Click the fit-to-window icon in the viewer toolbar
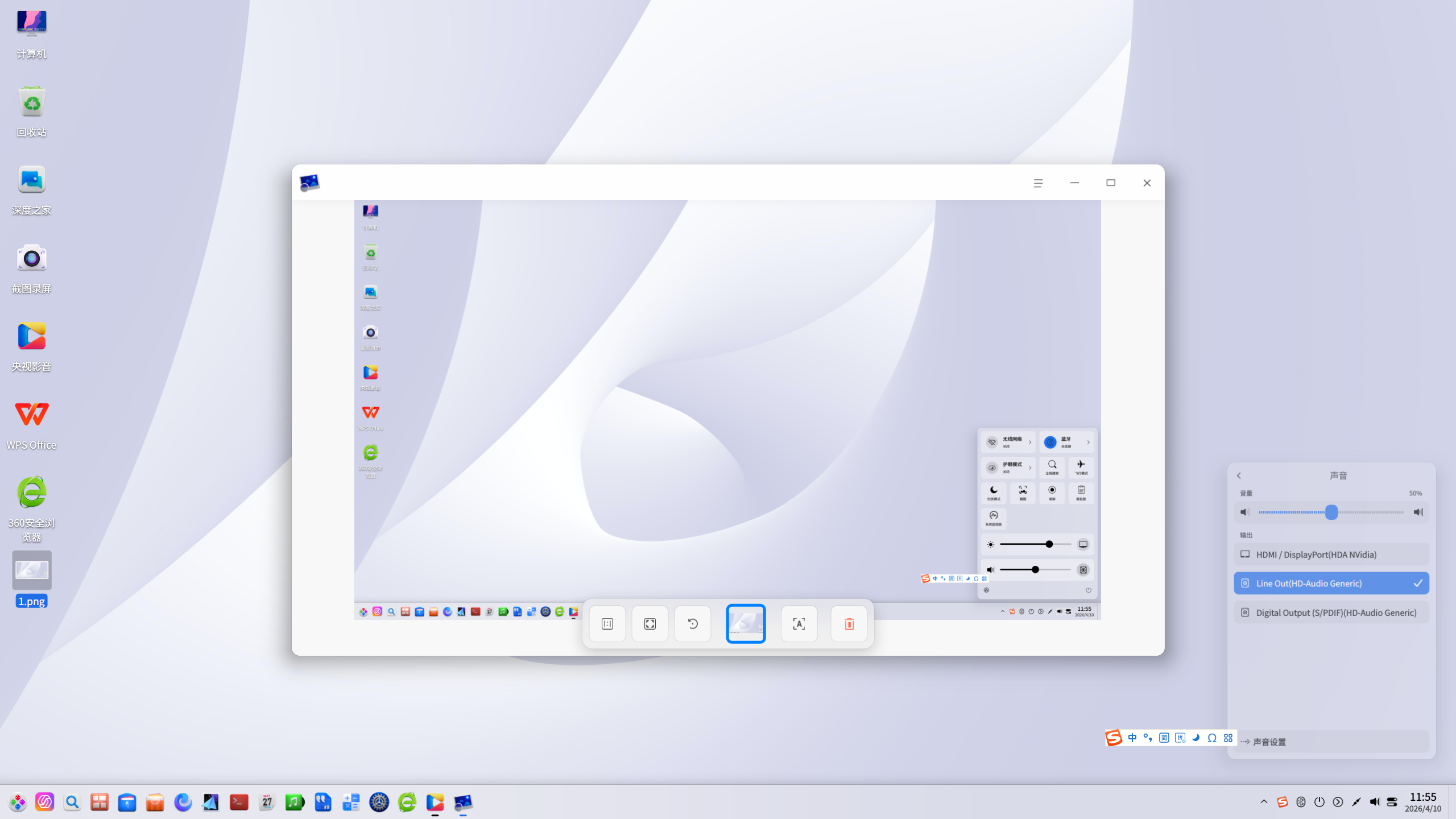The height and width of the screenshot is (819, 1456). tap(650, 624)
